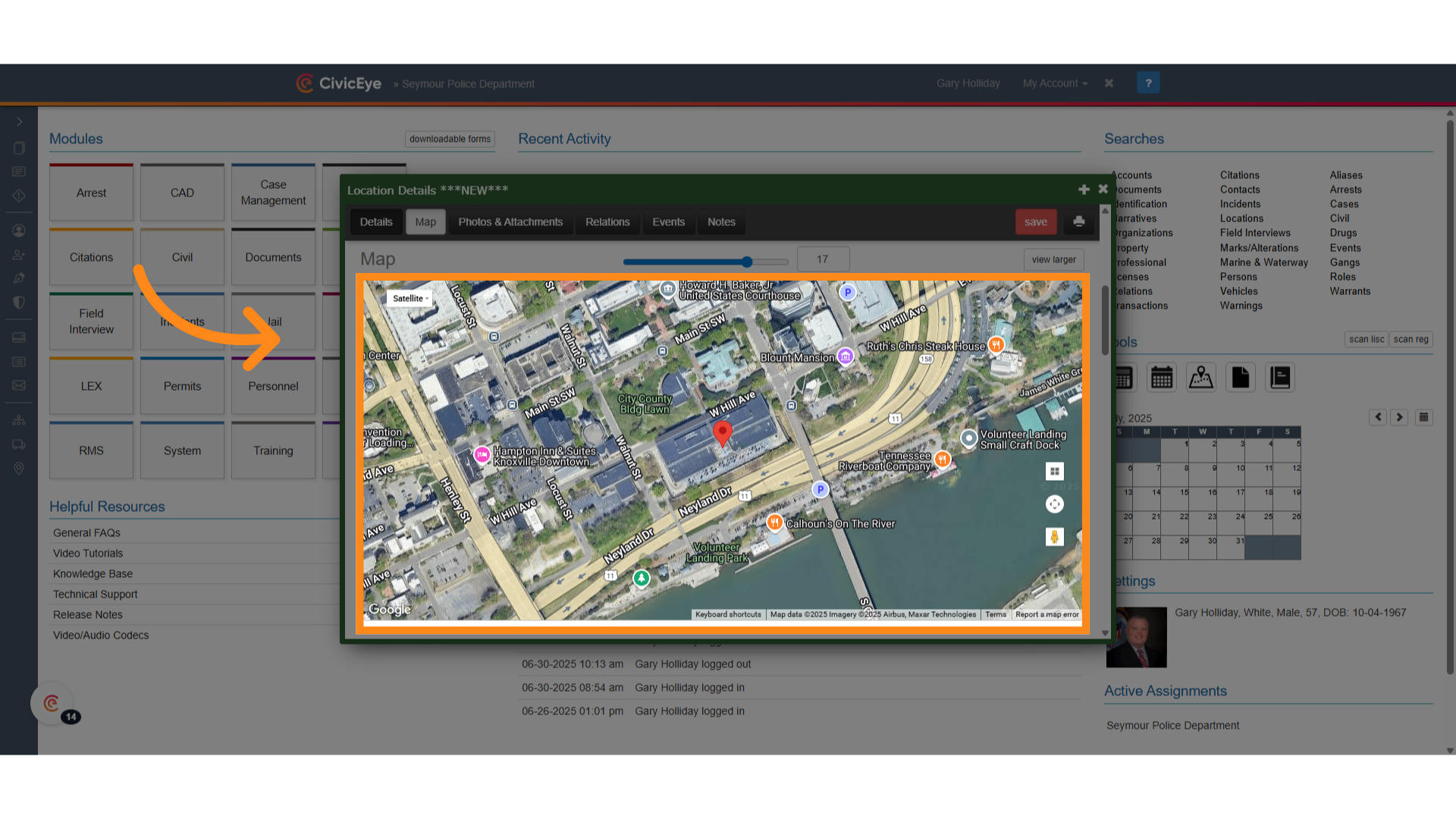
Task: Click the location pin icon in sidebar
Action: click(19, 469)
